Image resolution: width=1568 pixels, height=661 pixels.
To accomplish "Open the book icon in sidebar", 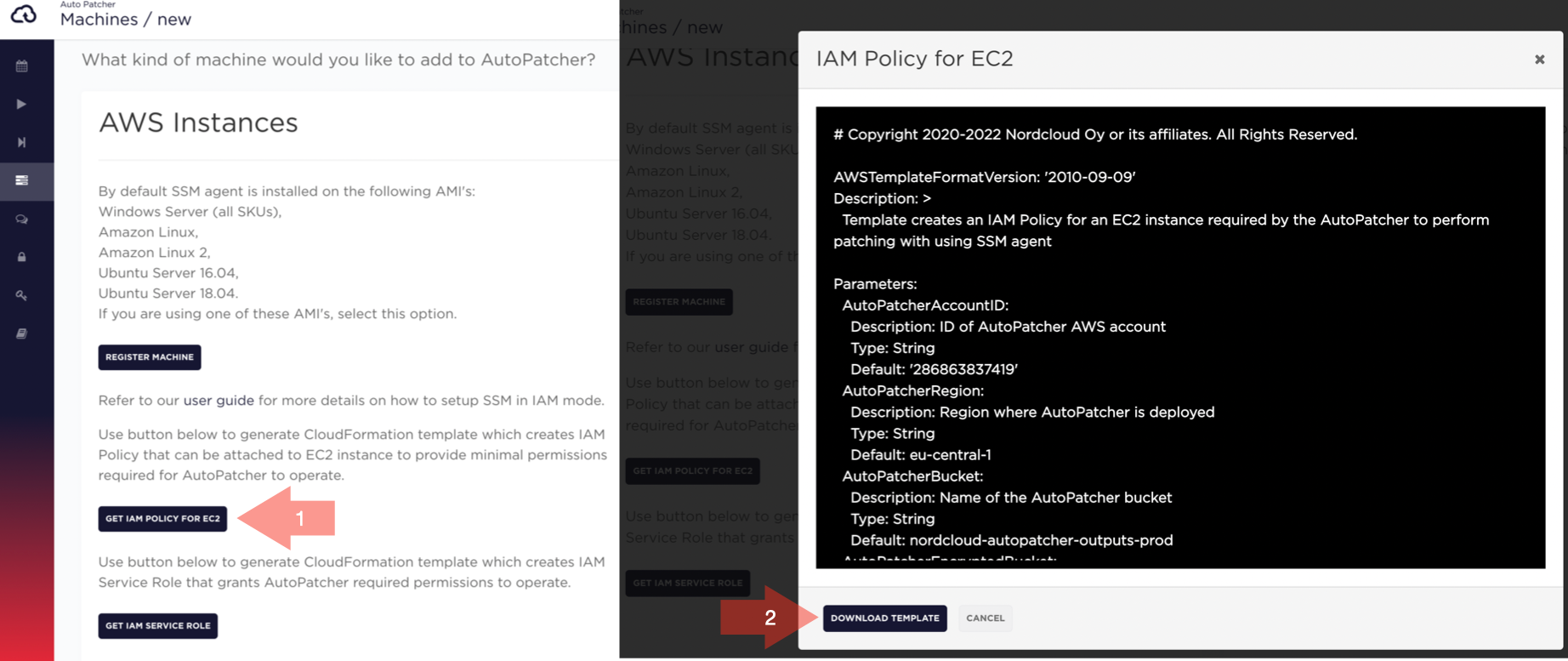I will pyautogui.click(x=22, y=333).
